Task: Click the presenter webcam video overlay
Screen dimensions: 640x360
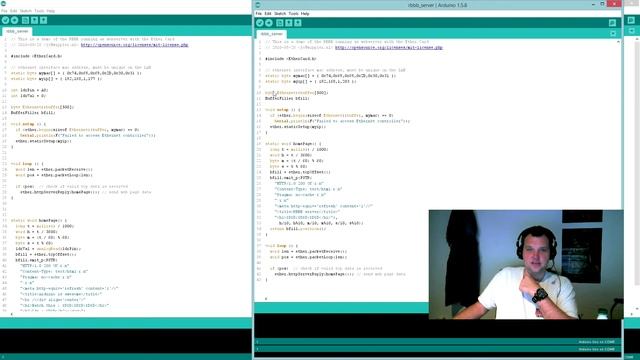Action: [526, 264]
